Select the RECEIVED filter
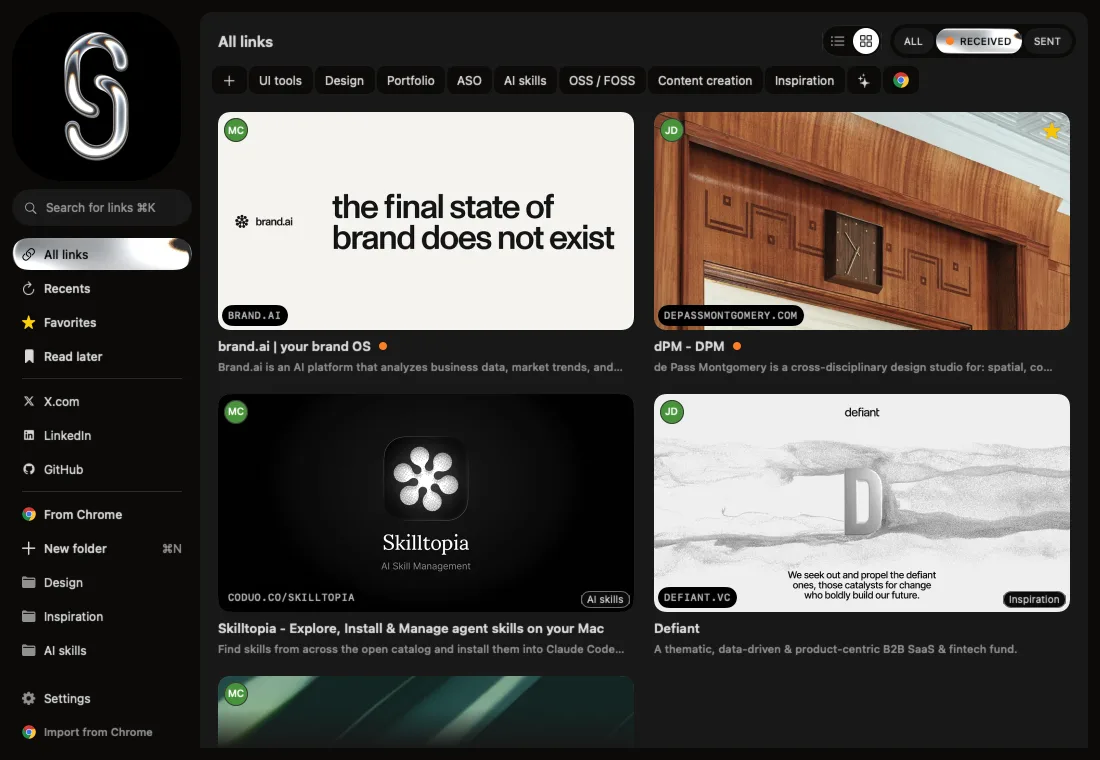 click(x=979, y=41)
